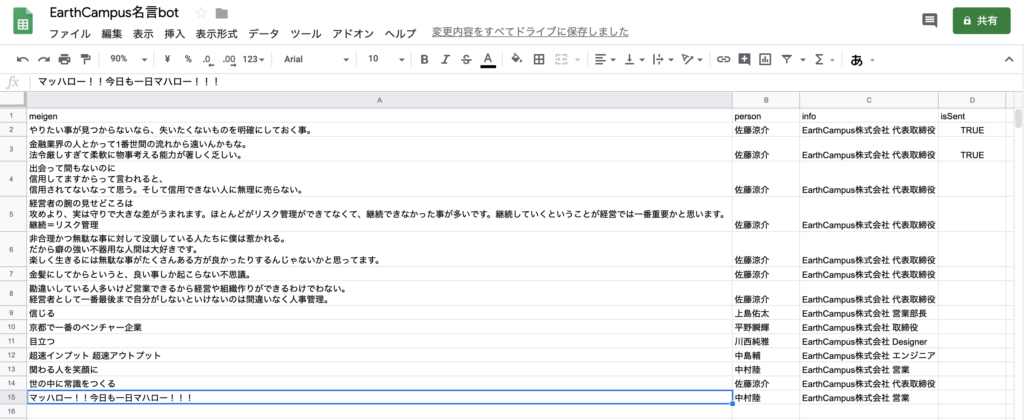Open the 挿入 menu
The image size is (1024, 420).
174,34
